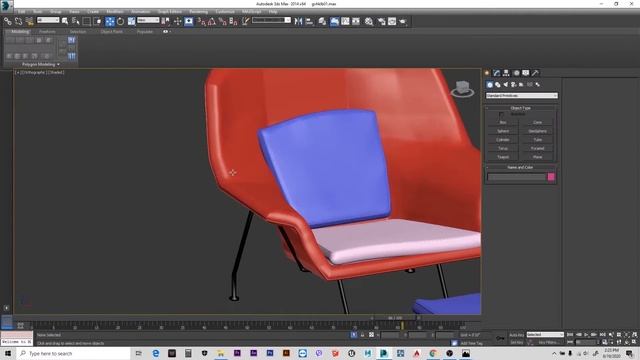The image size is (640, 360).
Task: Click the Auto Key button
Action: 516,335
